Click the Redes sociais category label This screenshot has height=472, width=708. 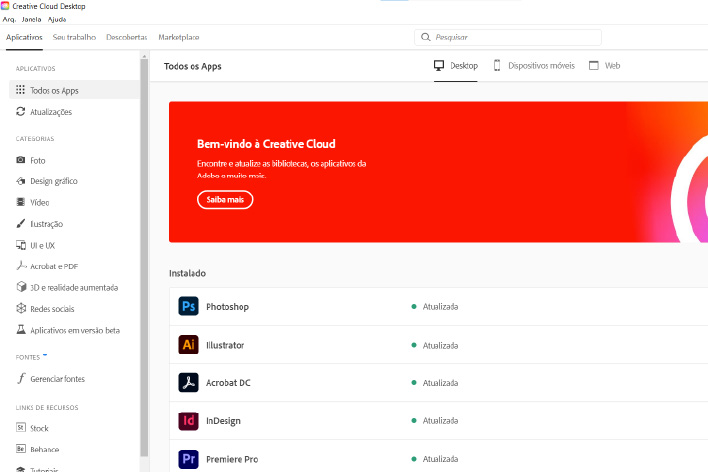tap(52, 309)
